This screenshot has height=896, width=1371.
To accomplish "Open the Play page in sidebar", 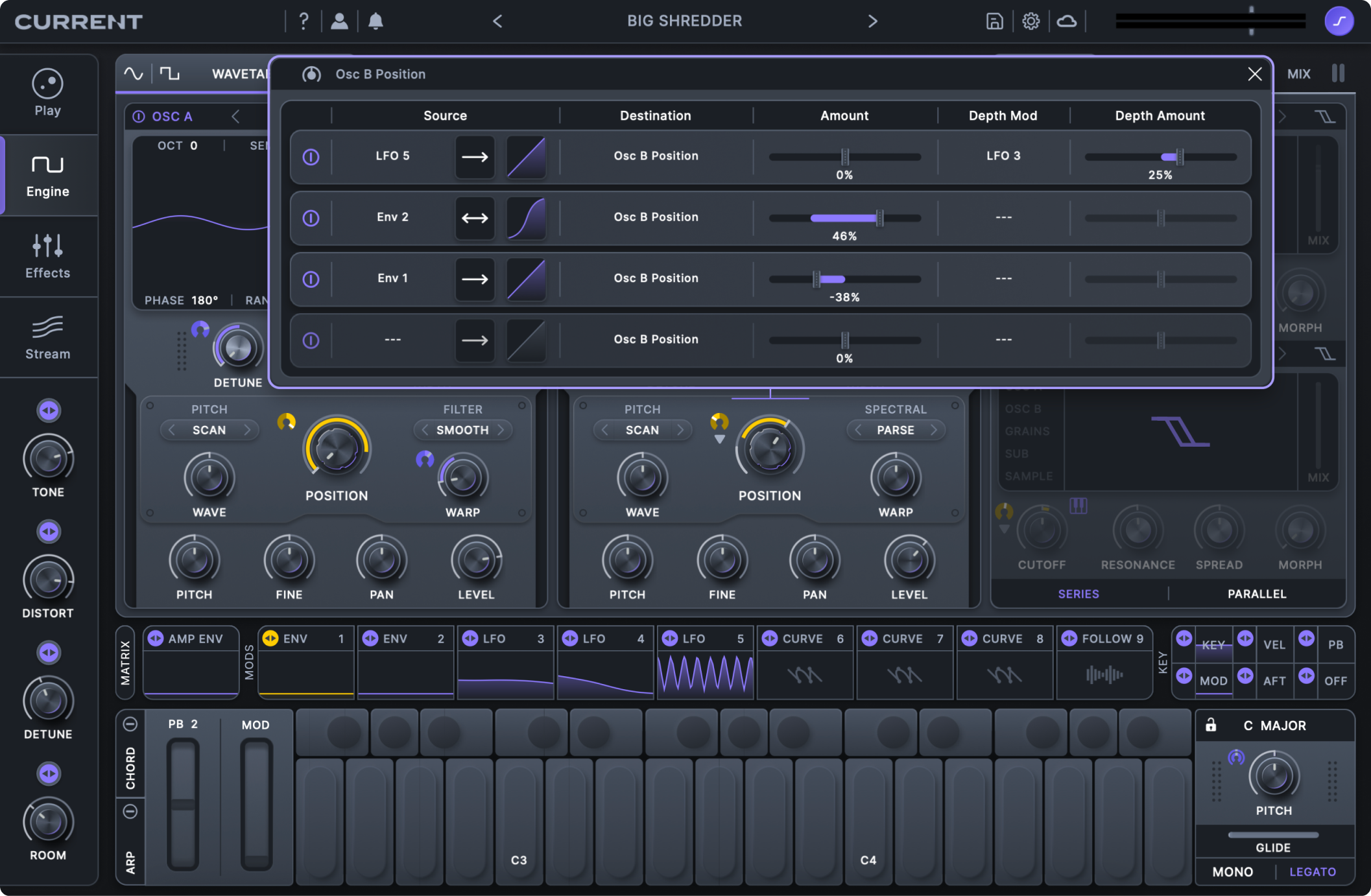I will [47, 93].
